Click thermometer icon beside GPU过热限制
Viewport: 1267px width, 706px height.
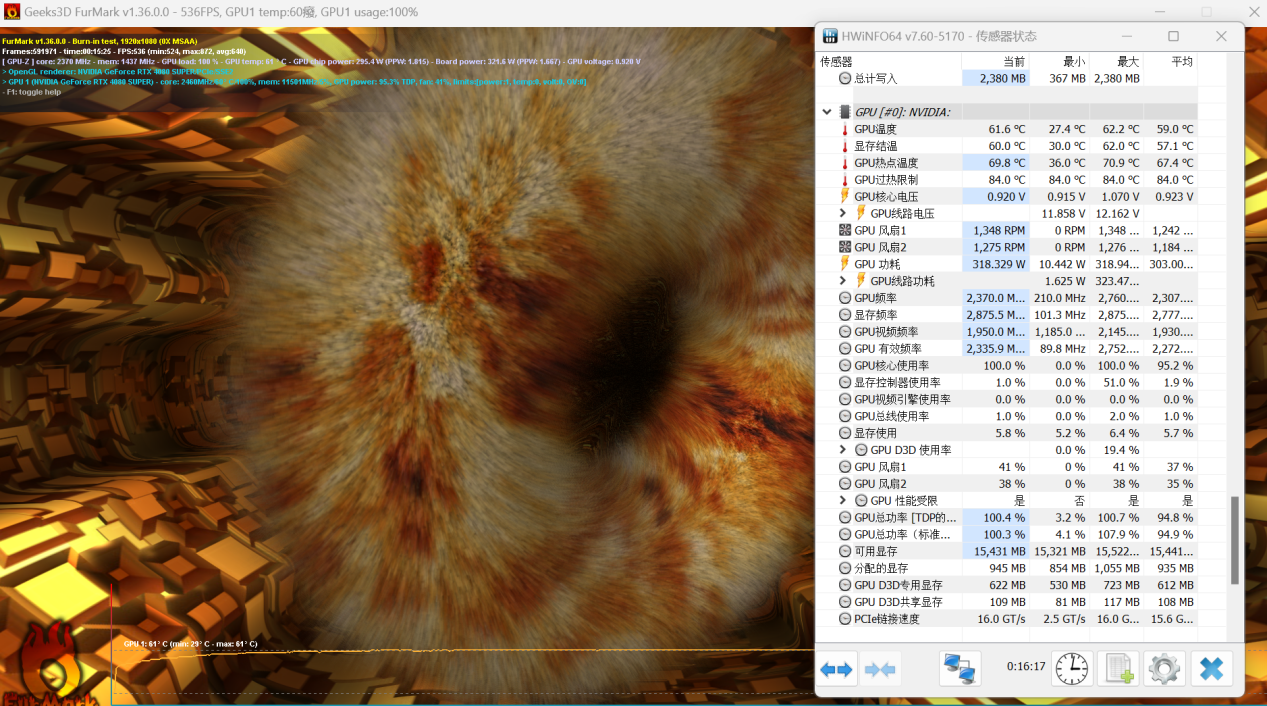point(845,180)
